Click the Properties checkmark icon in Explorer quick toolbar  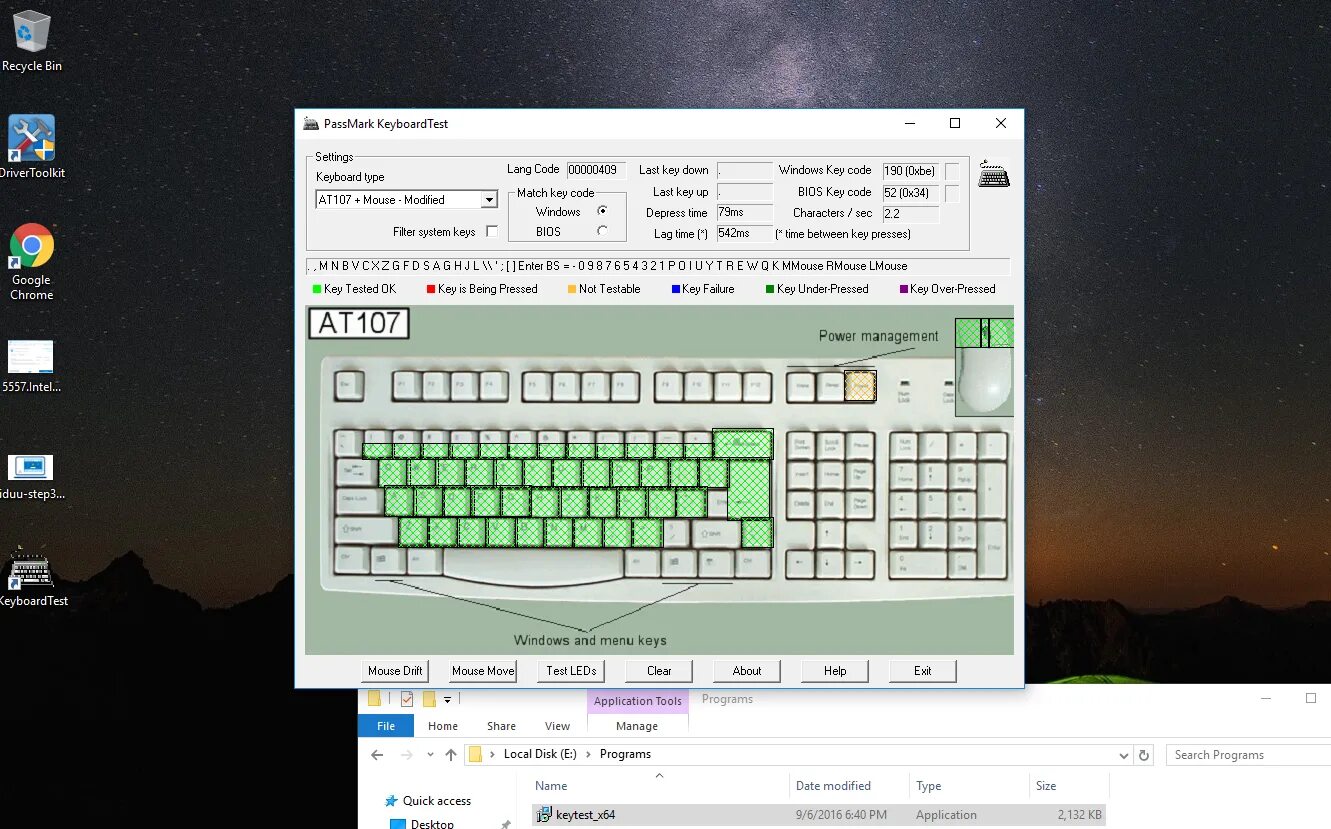(407, 699)
